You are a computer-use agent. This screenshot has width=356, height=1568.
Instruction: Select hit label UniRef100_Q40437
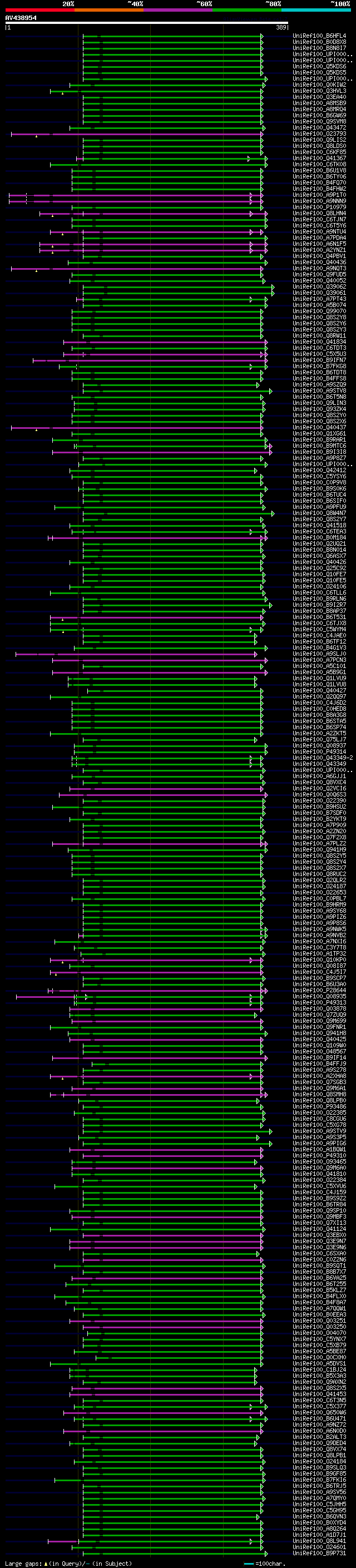pyautogui.click(x=319, y=427)
